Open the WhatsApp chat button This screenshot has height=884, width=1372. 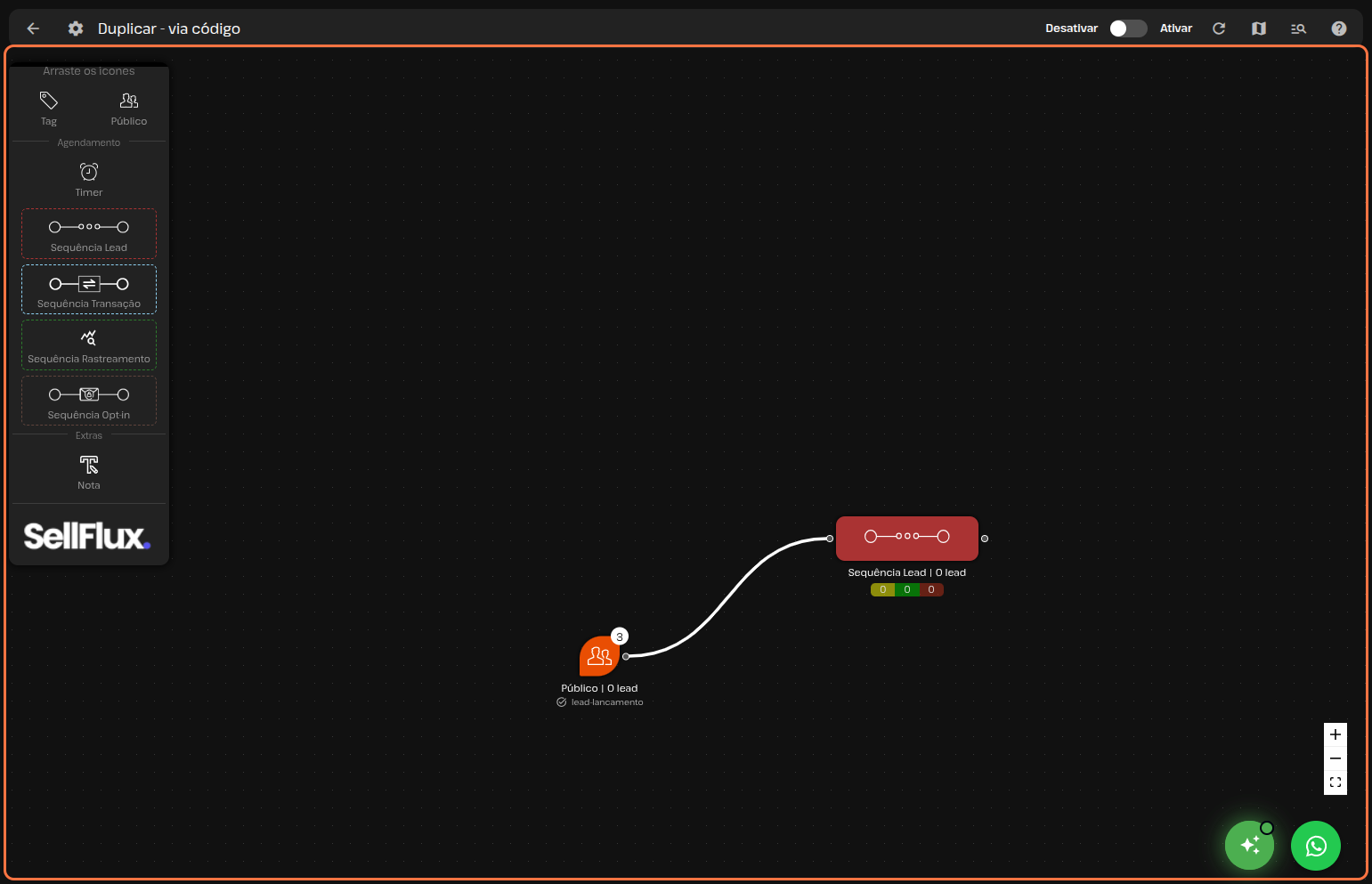coord(1315,846)
